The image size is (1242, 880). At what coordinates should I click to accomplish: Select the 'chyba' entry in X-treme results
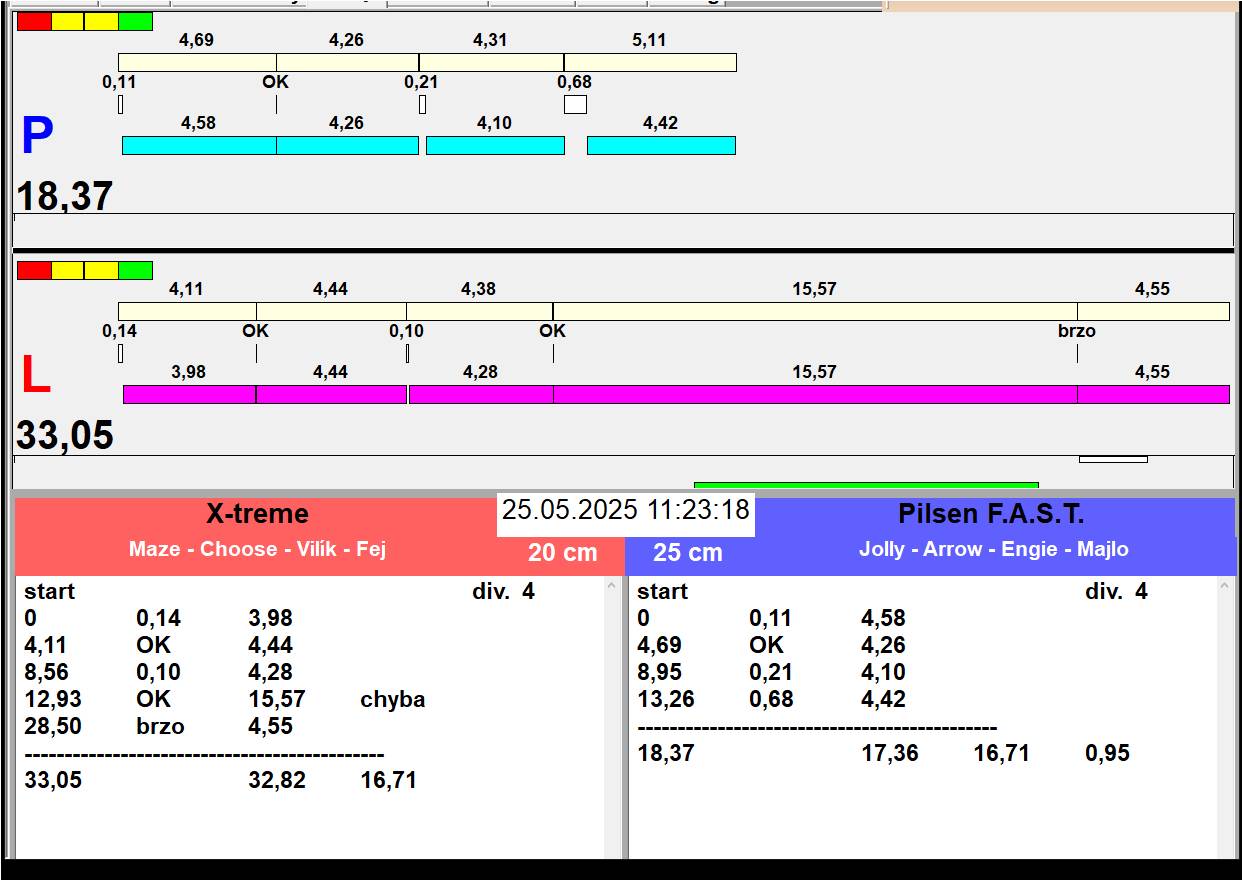(x=392, y=700)
